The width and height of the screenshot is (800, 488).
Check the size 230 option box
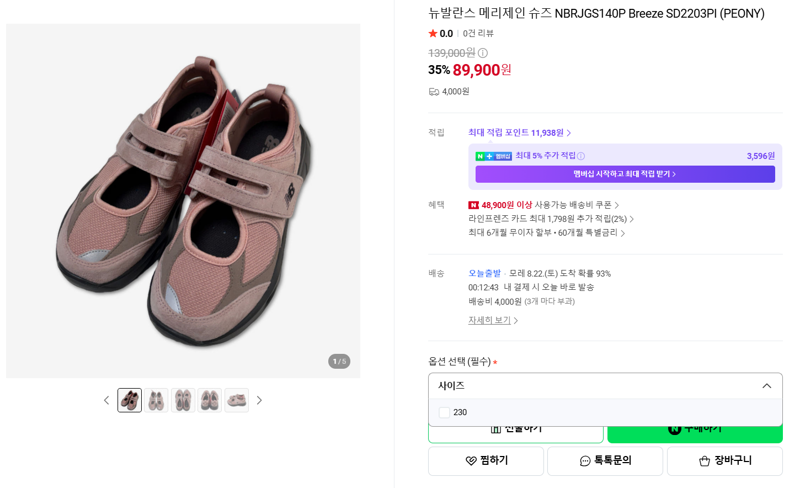[x=444, y=412]
